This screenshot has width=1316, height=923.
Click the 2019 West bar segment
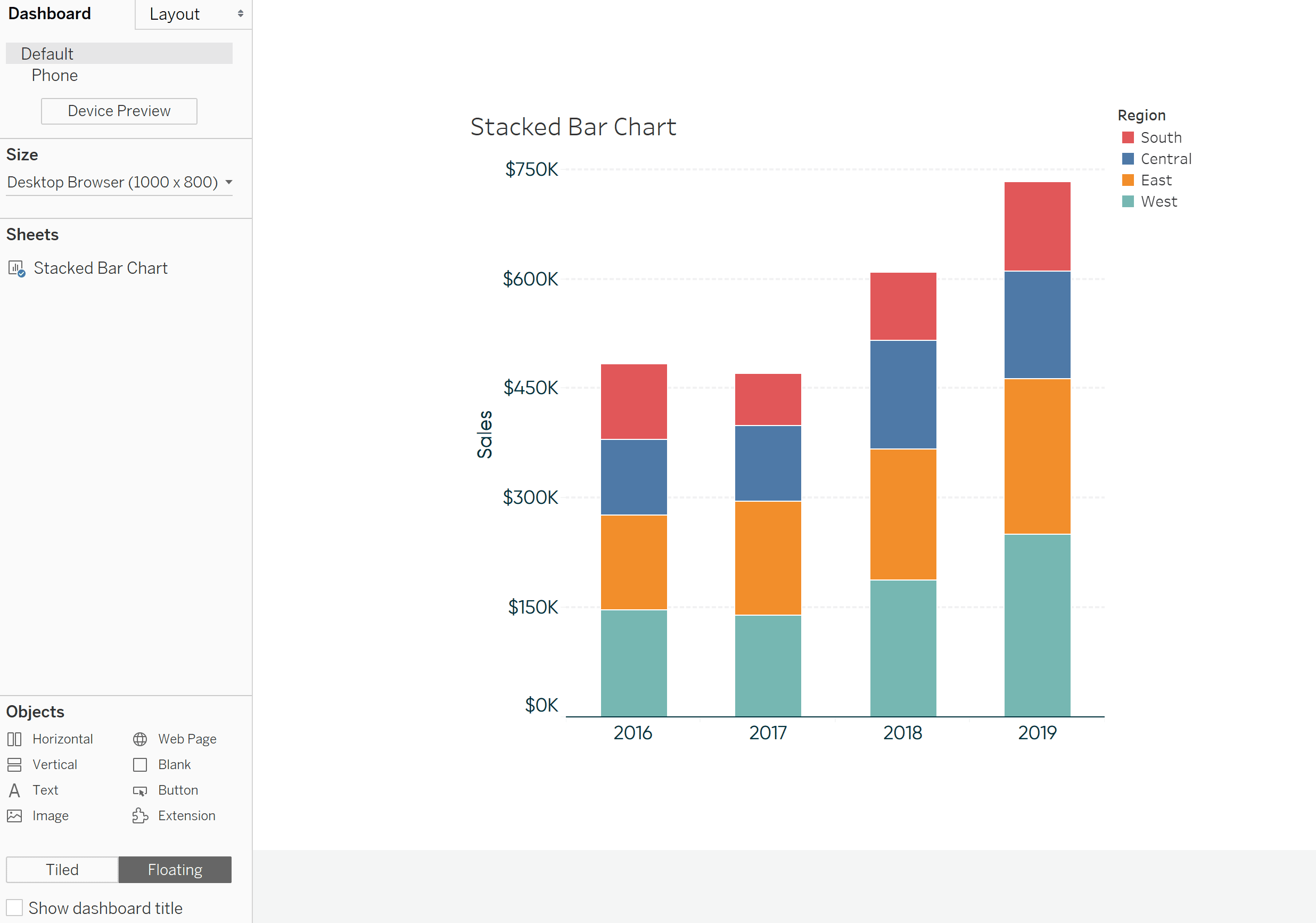pos(1037,625)
